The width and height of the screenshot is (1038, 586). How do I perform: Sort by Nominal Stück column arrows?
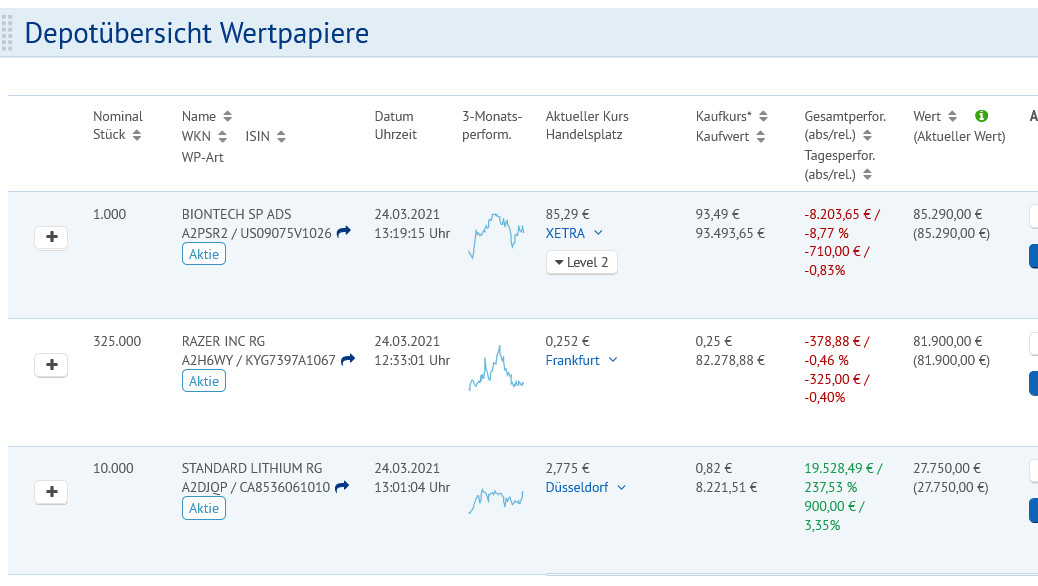(137, 135)
